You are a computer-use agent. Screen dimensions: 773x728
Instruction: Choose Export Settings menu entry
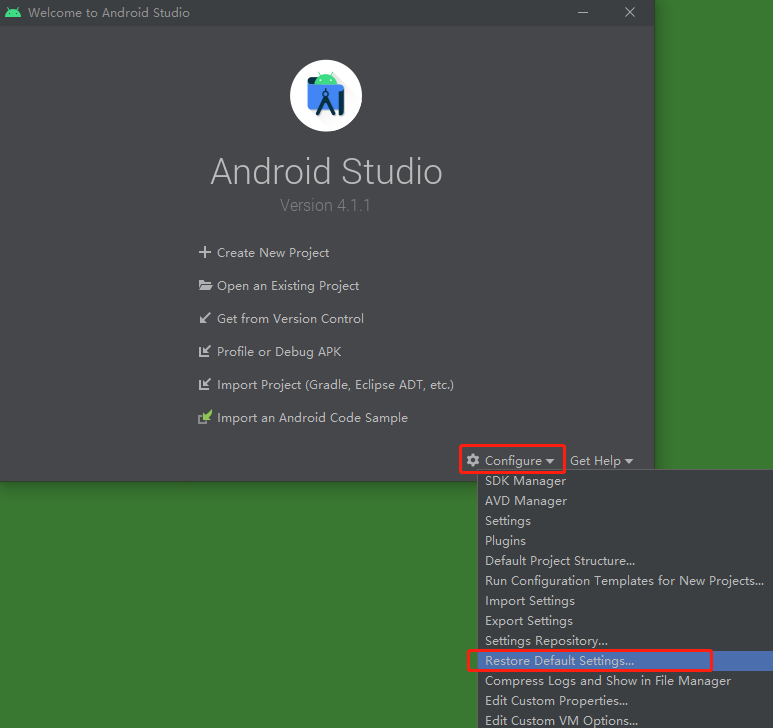click(625, 621)
